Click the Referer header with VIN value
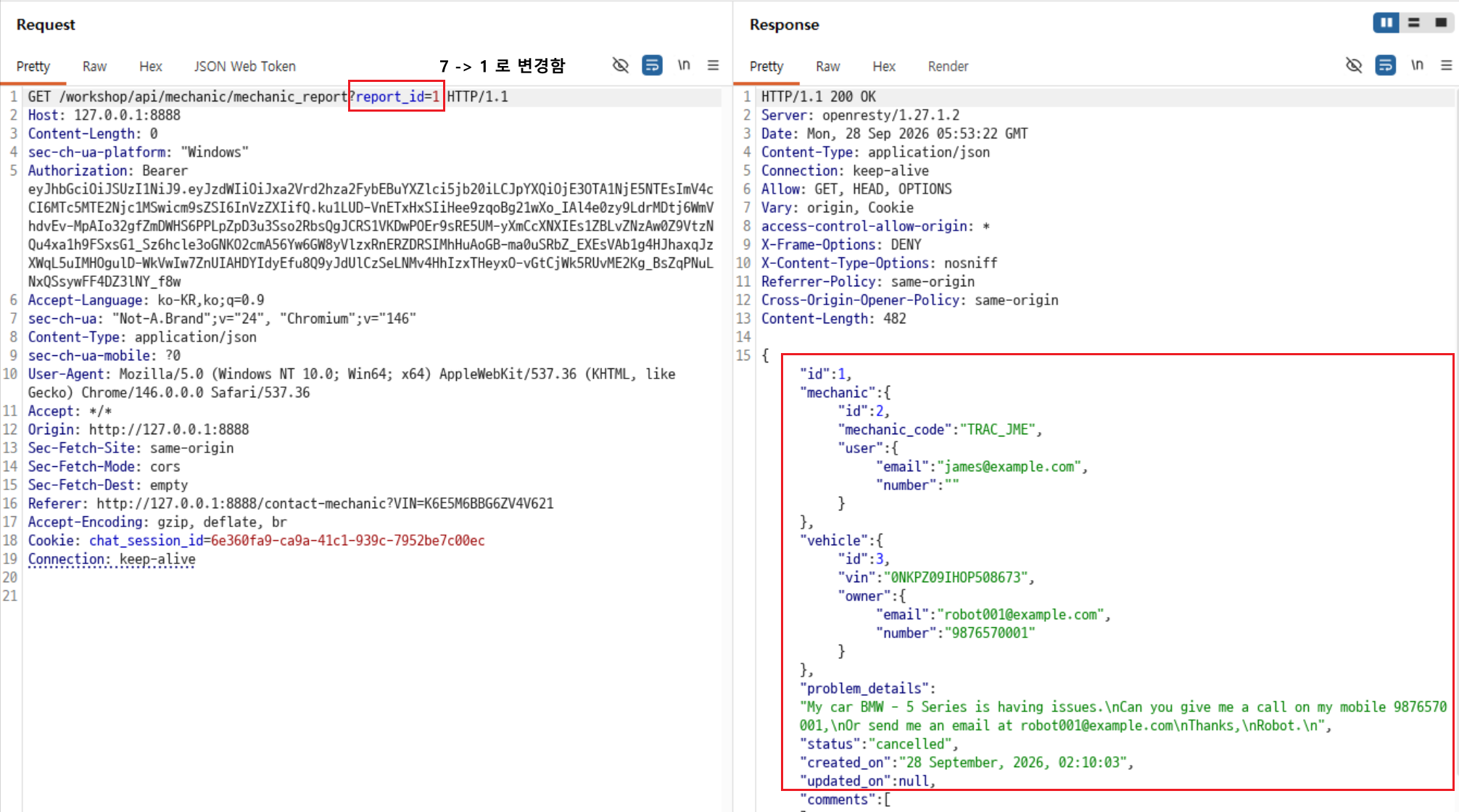Image resolution: width=1459 pixels, height=812 pixels. [291, 503]
